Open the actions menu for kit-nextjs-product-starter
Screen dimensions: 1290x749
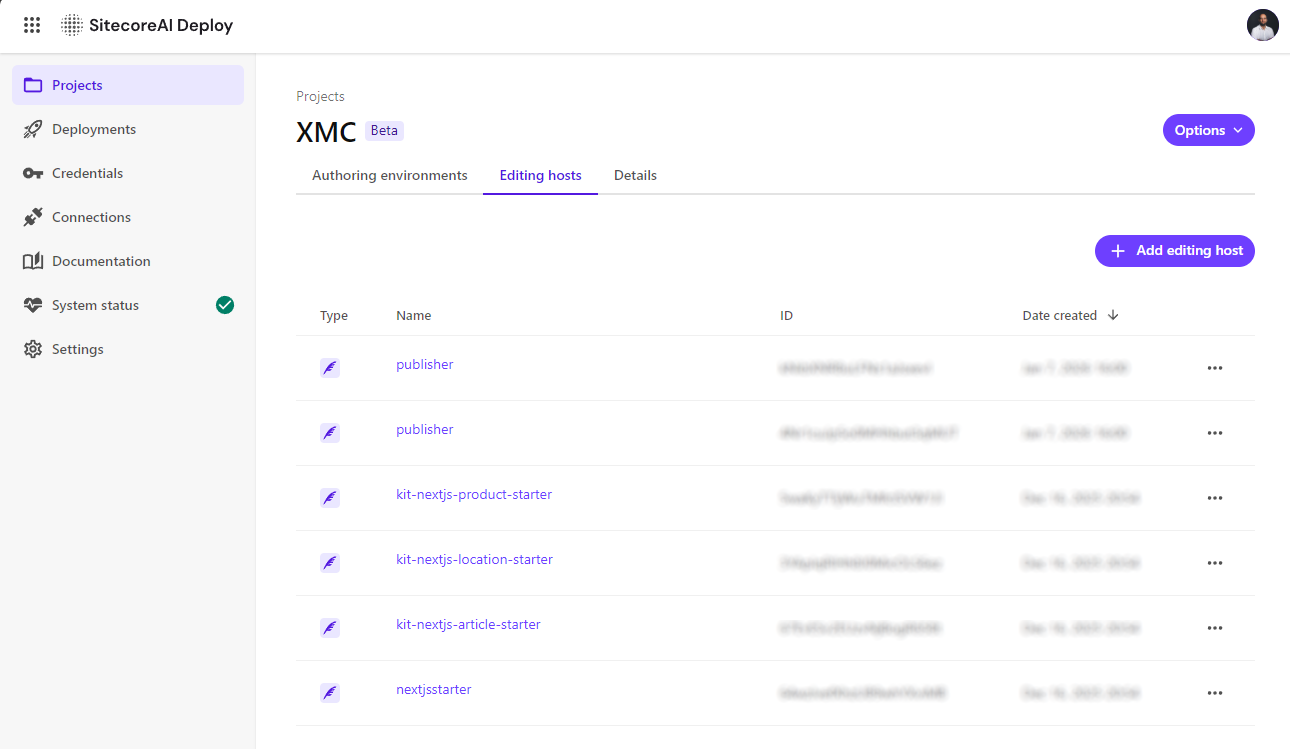point(1215,497)
